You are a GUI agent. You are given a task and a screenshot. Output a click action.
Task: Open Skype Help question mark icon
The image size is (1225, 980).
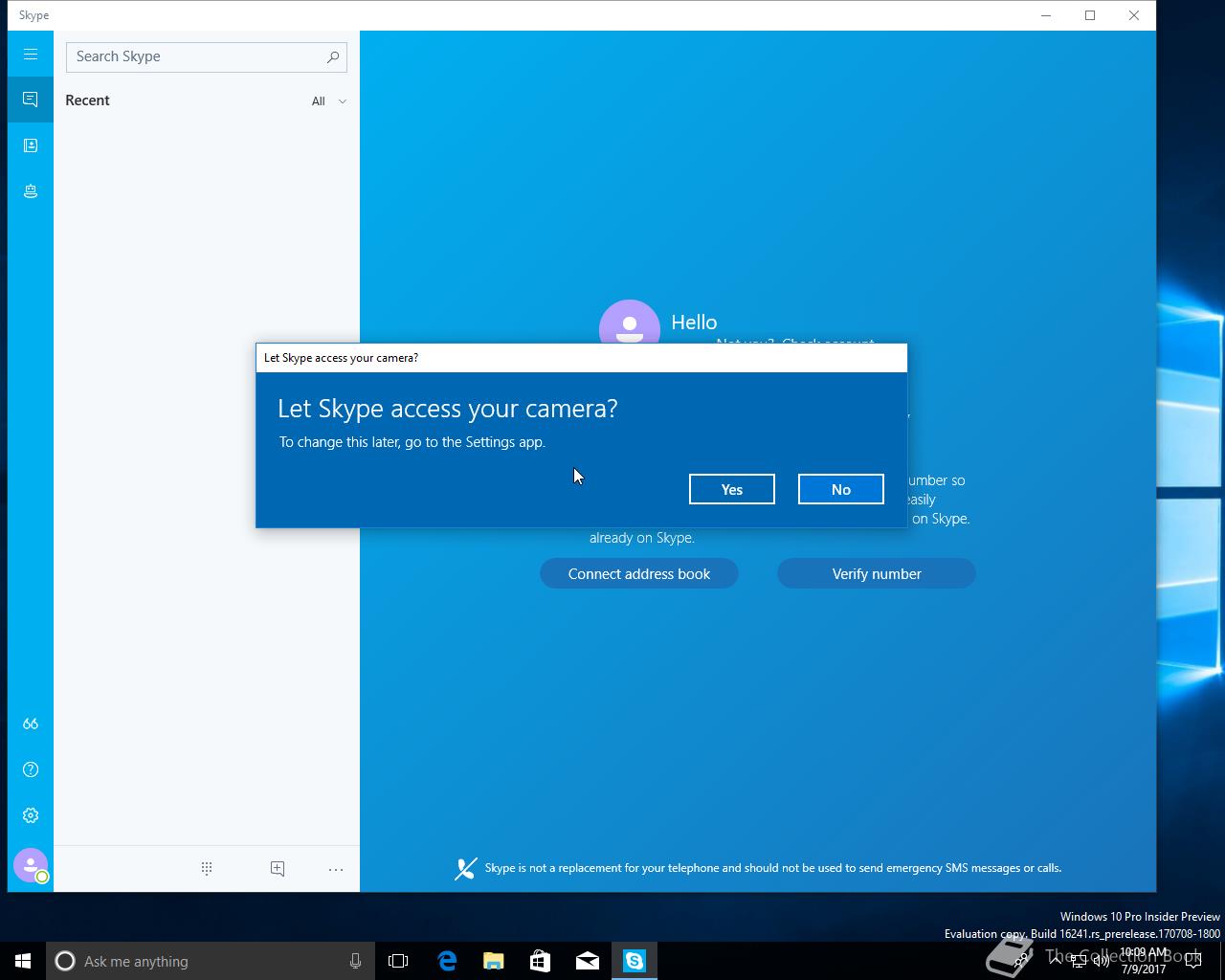tap(31, 769)
